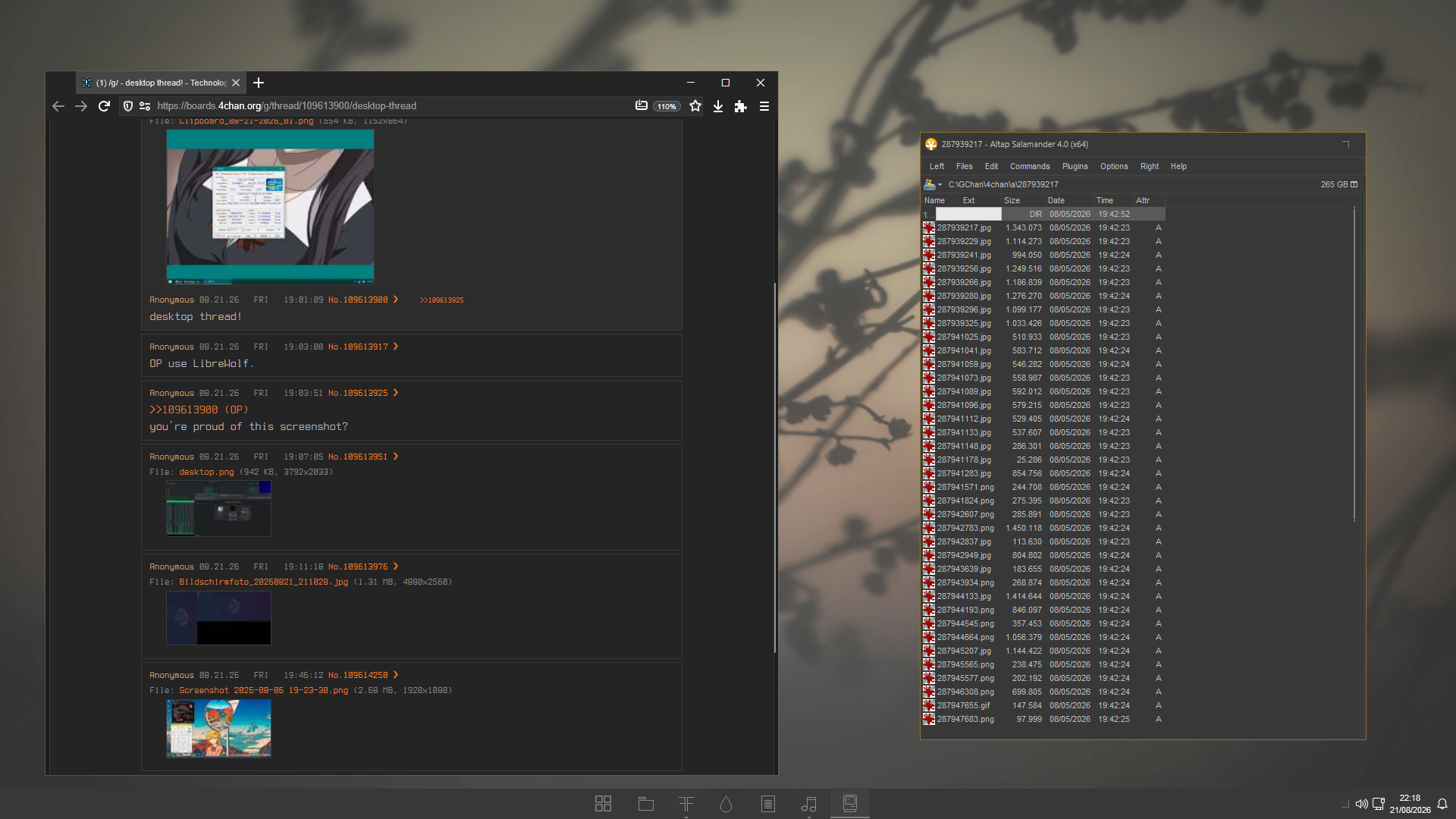This screenshot has width=1456, height=819.
Task: Click post number No.109613917
Action: click(x=358, y=347)
